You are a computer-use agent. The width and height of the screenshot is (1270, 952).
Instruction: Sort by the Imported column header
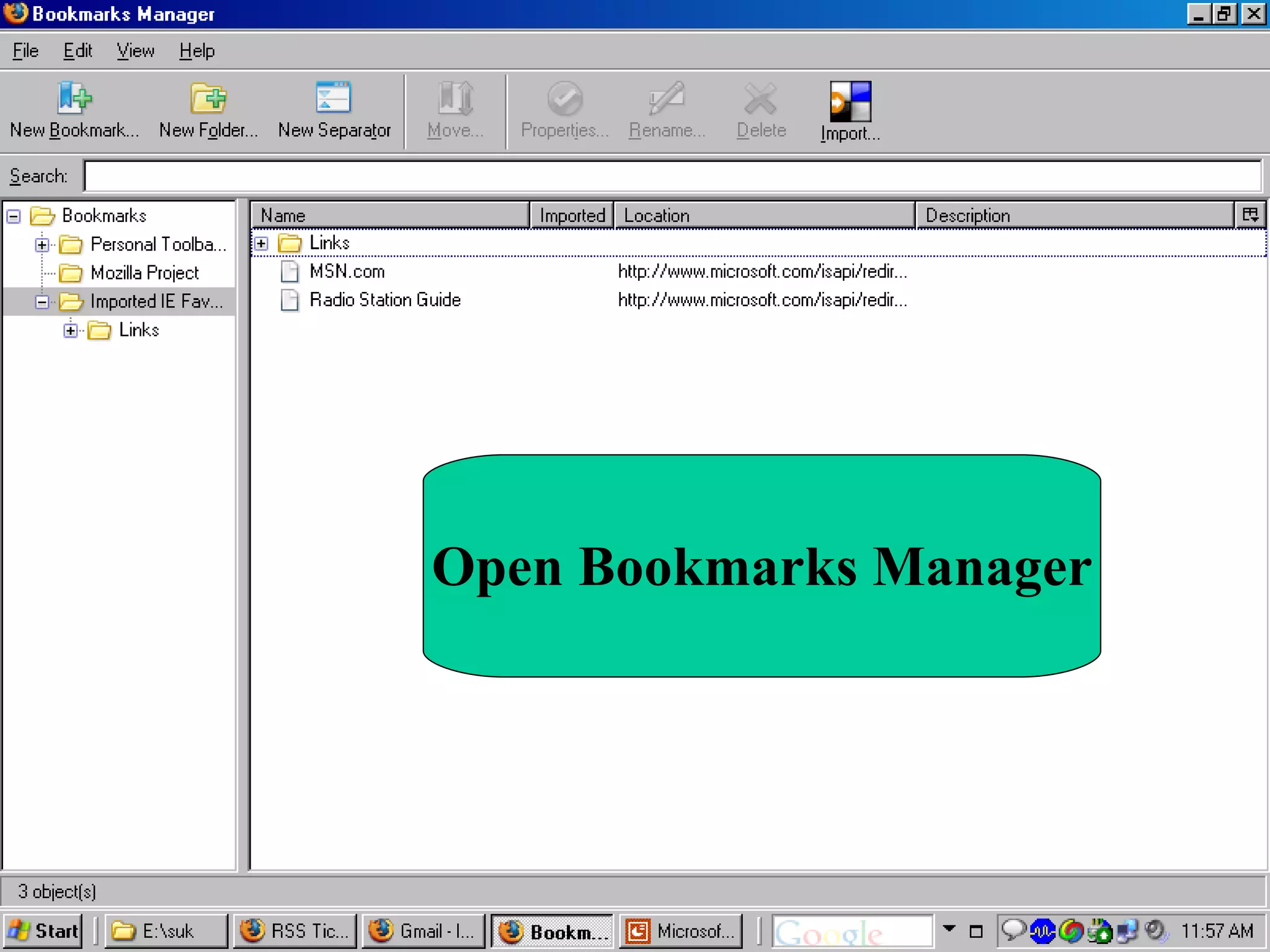(572, 215)
